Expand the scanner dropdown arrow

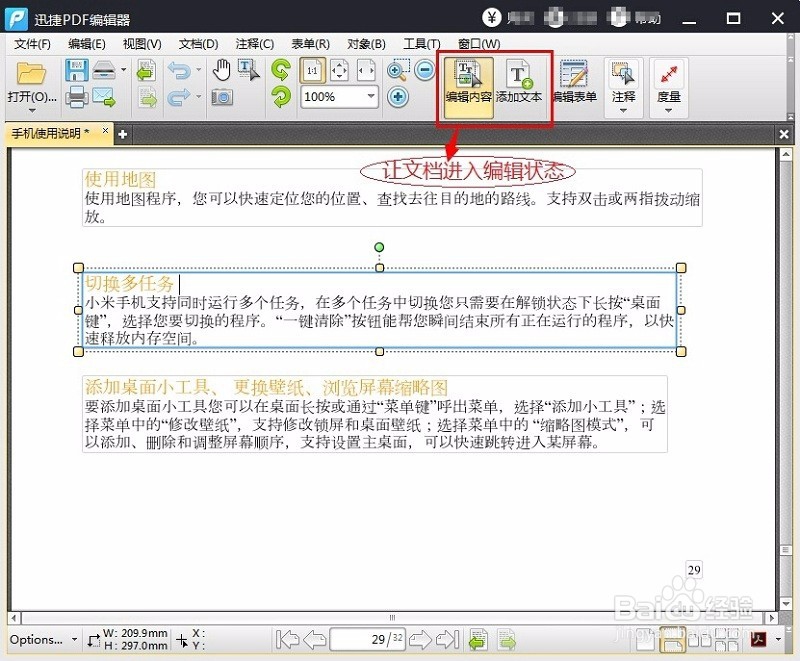[123, 70]
